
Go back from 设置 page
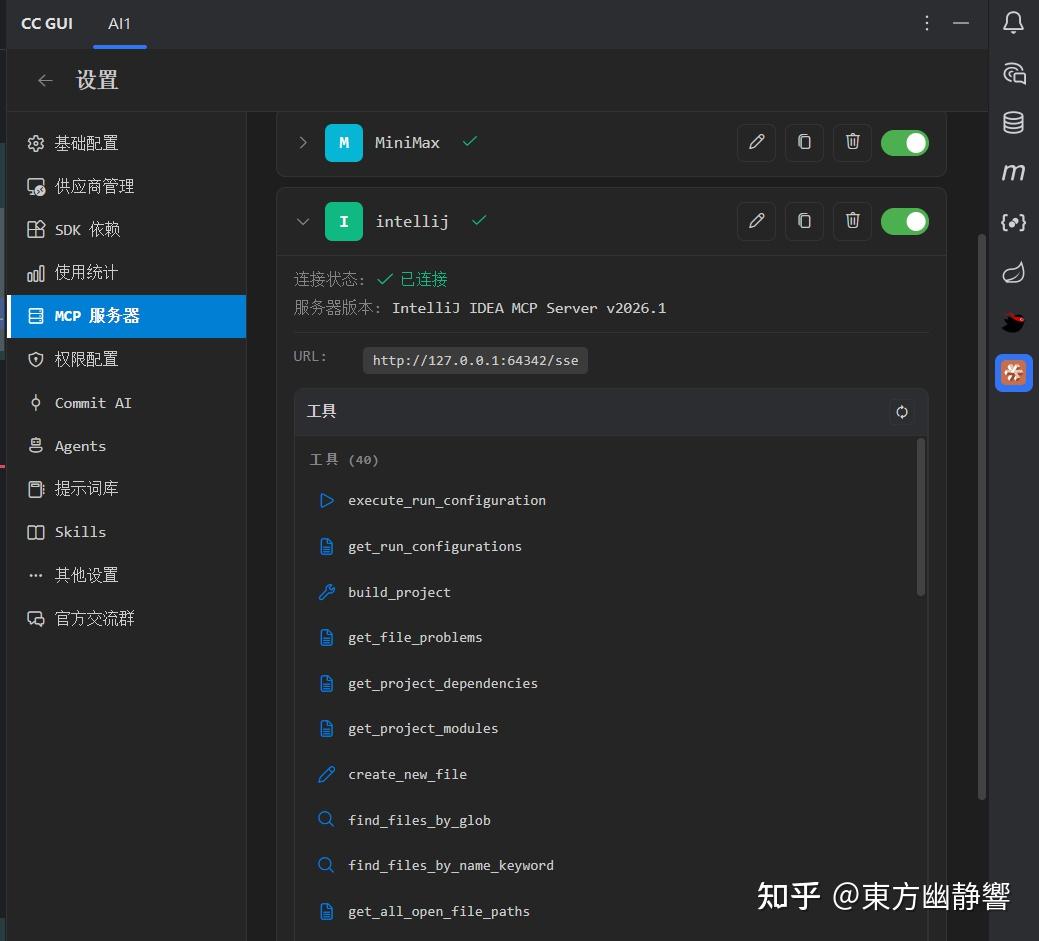[45, 80]
